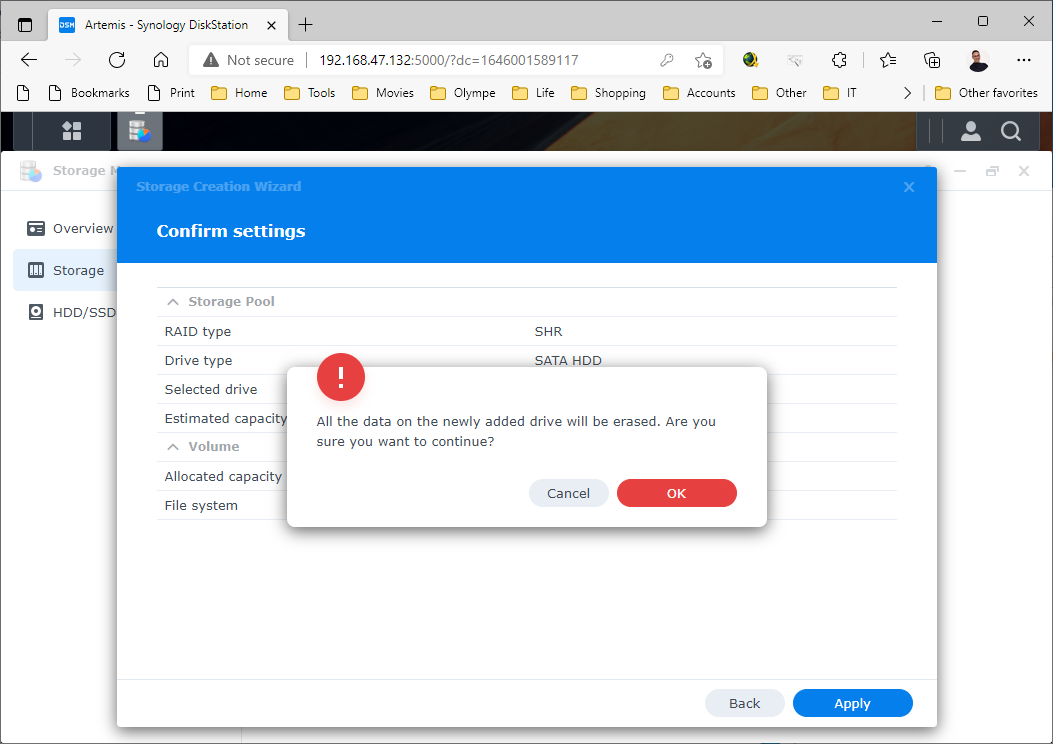
Task: Cancel the drive erase warning
Action: [568, 493]
